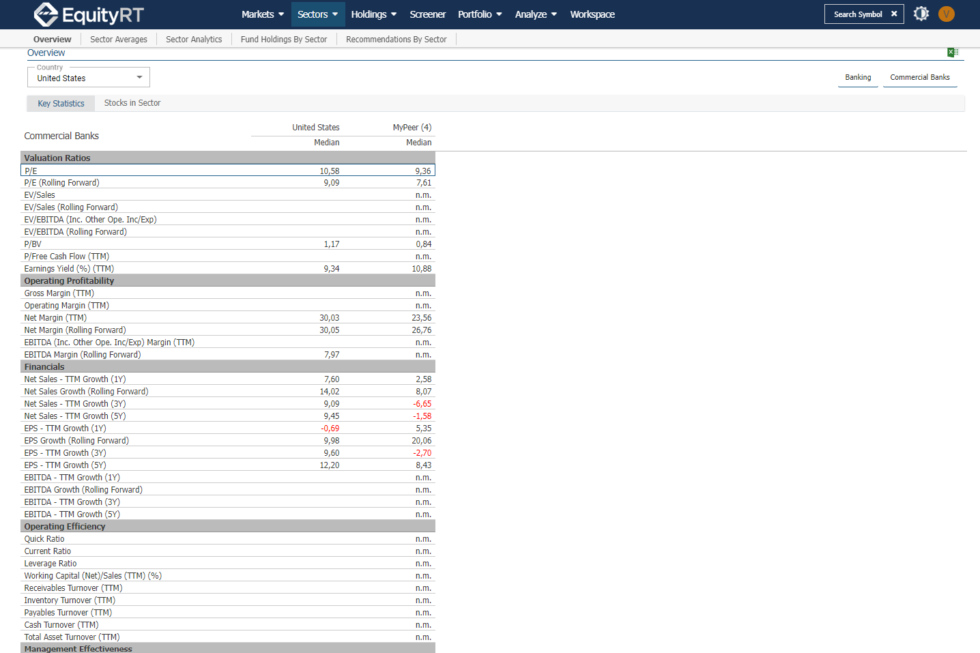980x653 pixels.
Task: Open the Sectors dropdown menu
Action: (318, 14)
